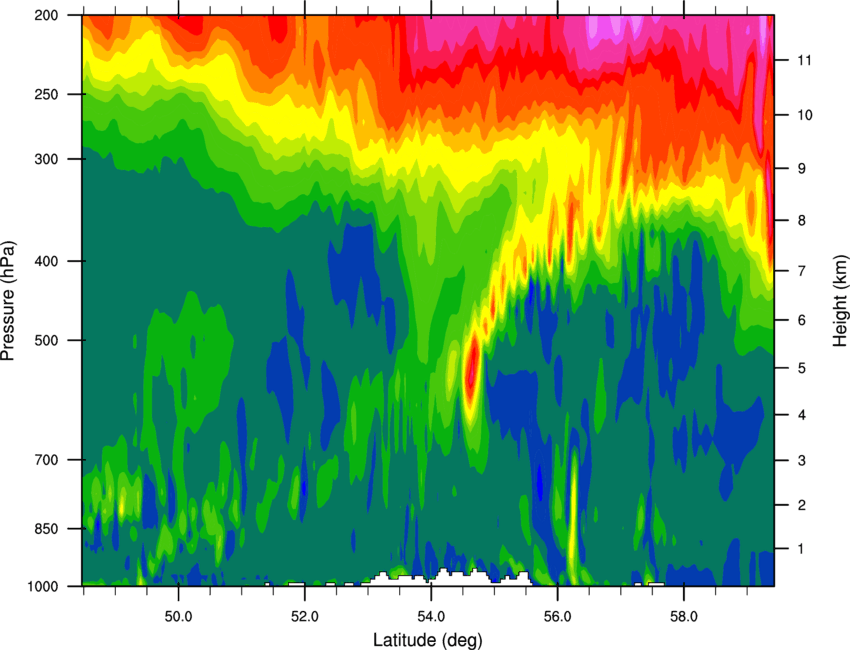Pick the 8 km height label
The image size is (850, 650).
coord(802,221)
